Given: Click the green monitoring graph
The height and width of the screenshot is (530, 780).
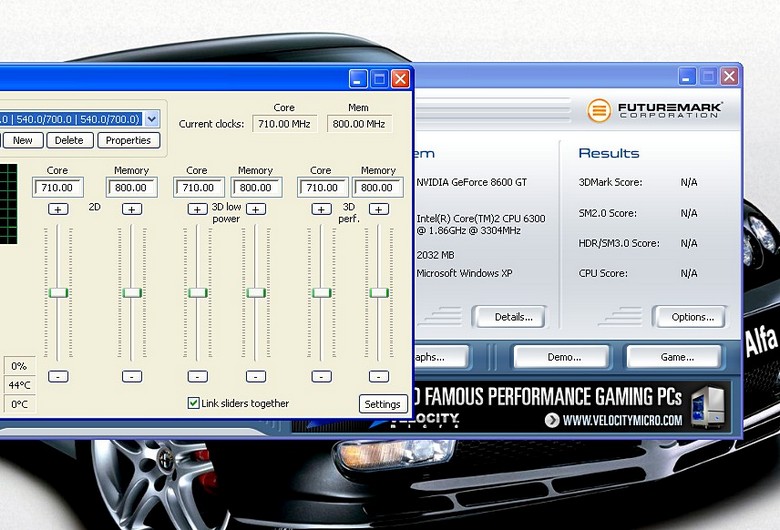Looking at the screenshot, I should click(x=8, y=204).
